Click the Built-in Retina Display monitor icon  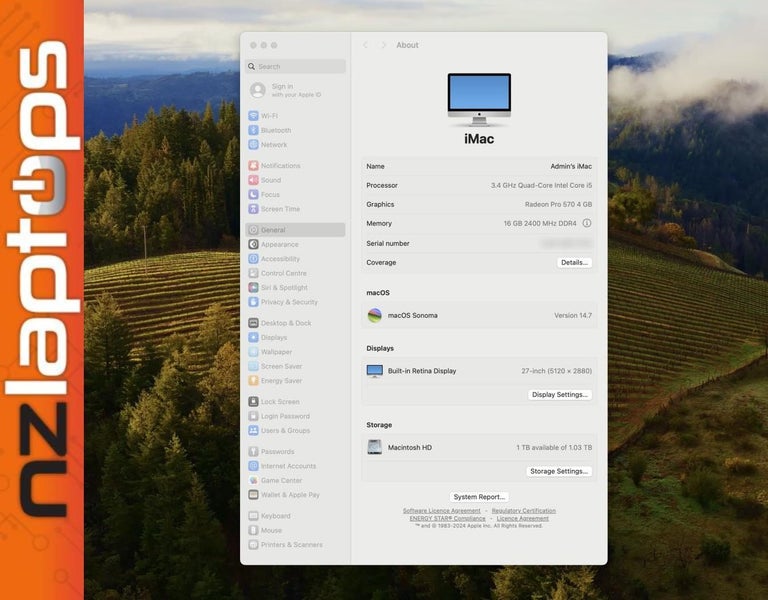pos(375,371)
